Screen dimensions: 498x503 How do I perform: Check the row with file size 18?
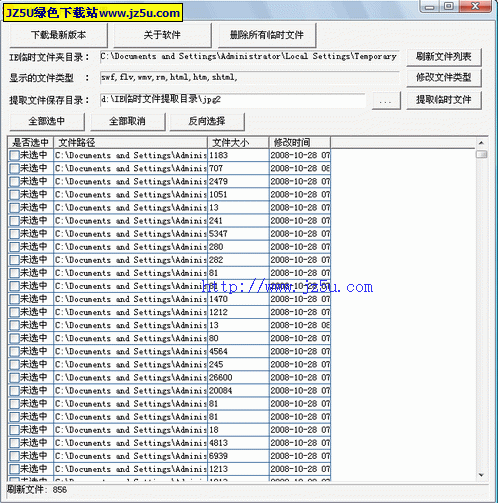point(14,430)
